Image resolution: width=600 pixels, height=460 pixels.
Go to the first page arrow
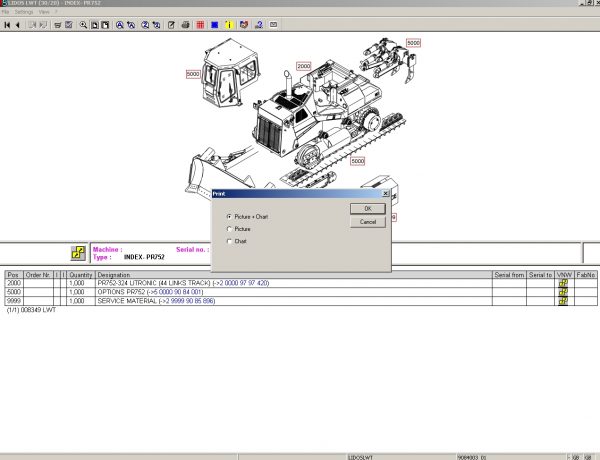click(6, 23)
